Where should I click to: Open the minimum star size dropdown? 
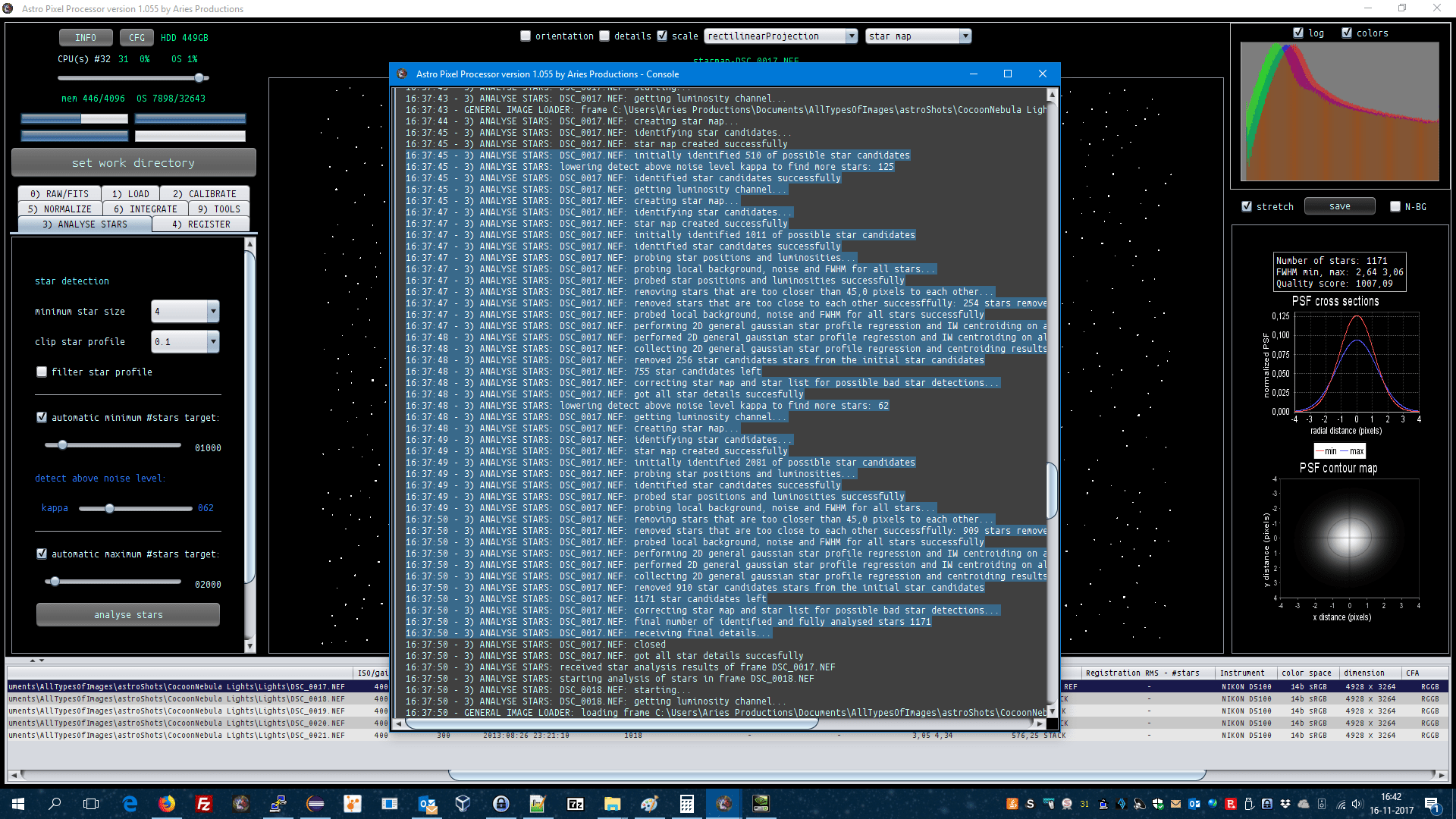point(213,311)
